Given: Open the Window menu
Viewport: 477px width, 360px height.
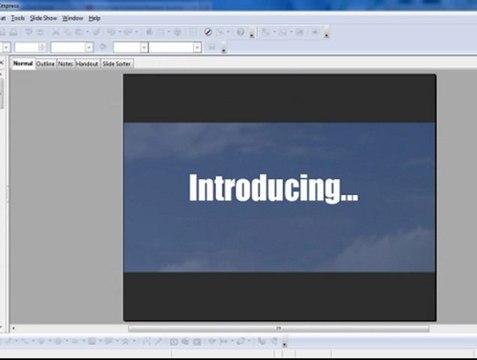Looking at the screenshot, I should [x=72, y=18].
